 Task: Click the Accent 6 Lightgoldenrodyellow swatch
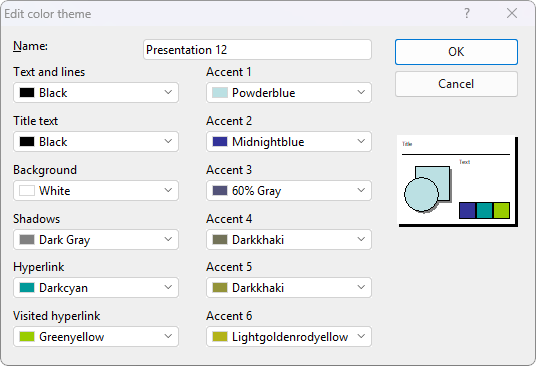pos(220,337)
